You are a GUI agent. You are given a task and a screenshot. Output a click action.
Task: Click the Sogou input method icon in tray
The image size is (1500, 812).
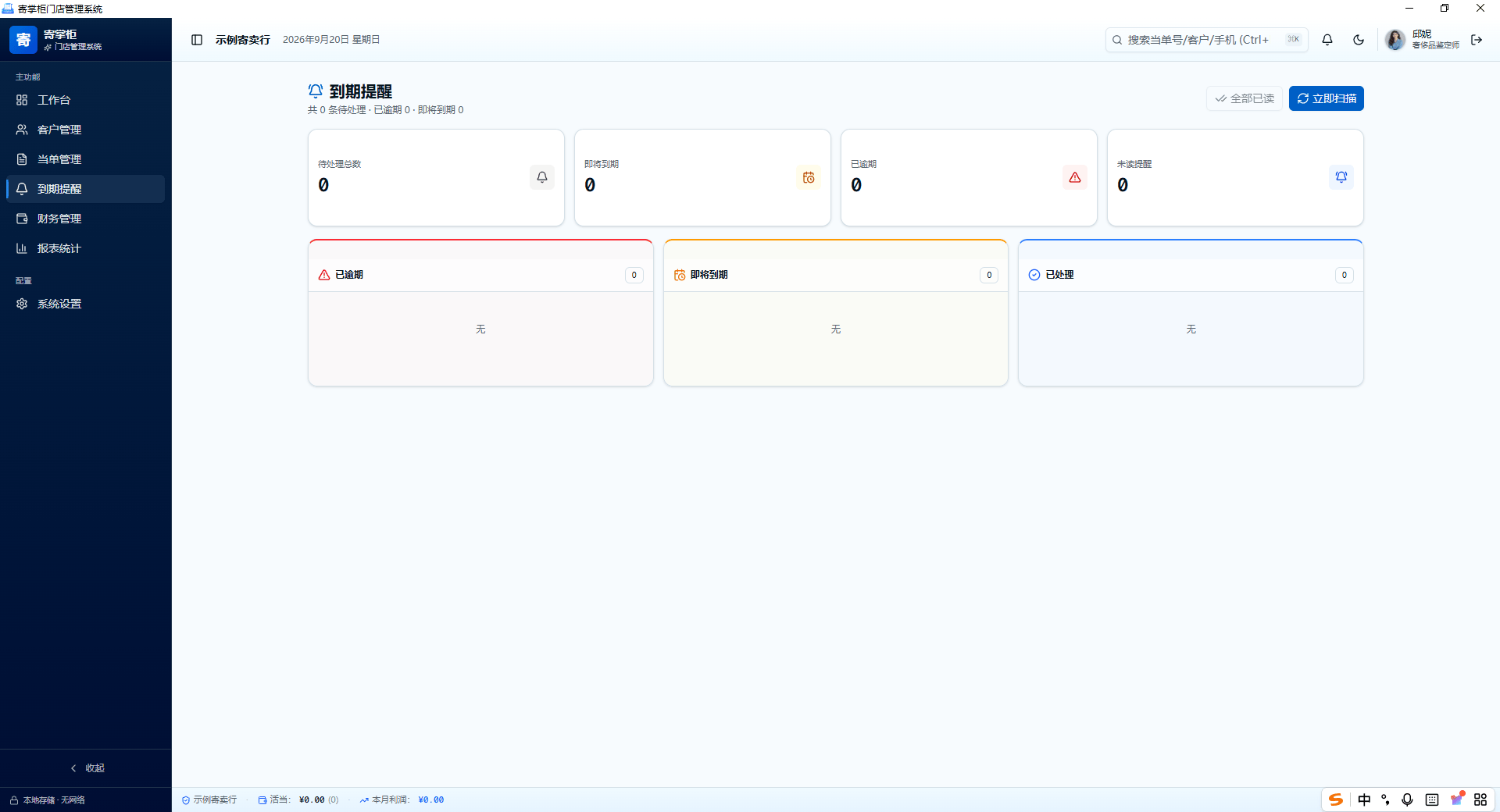click(1336, 800)
